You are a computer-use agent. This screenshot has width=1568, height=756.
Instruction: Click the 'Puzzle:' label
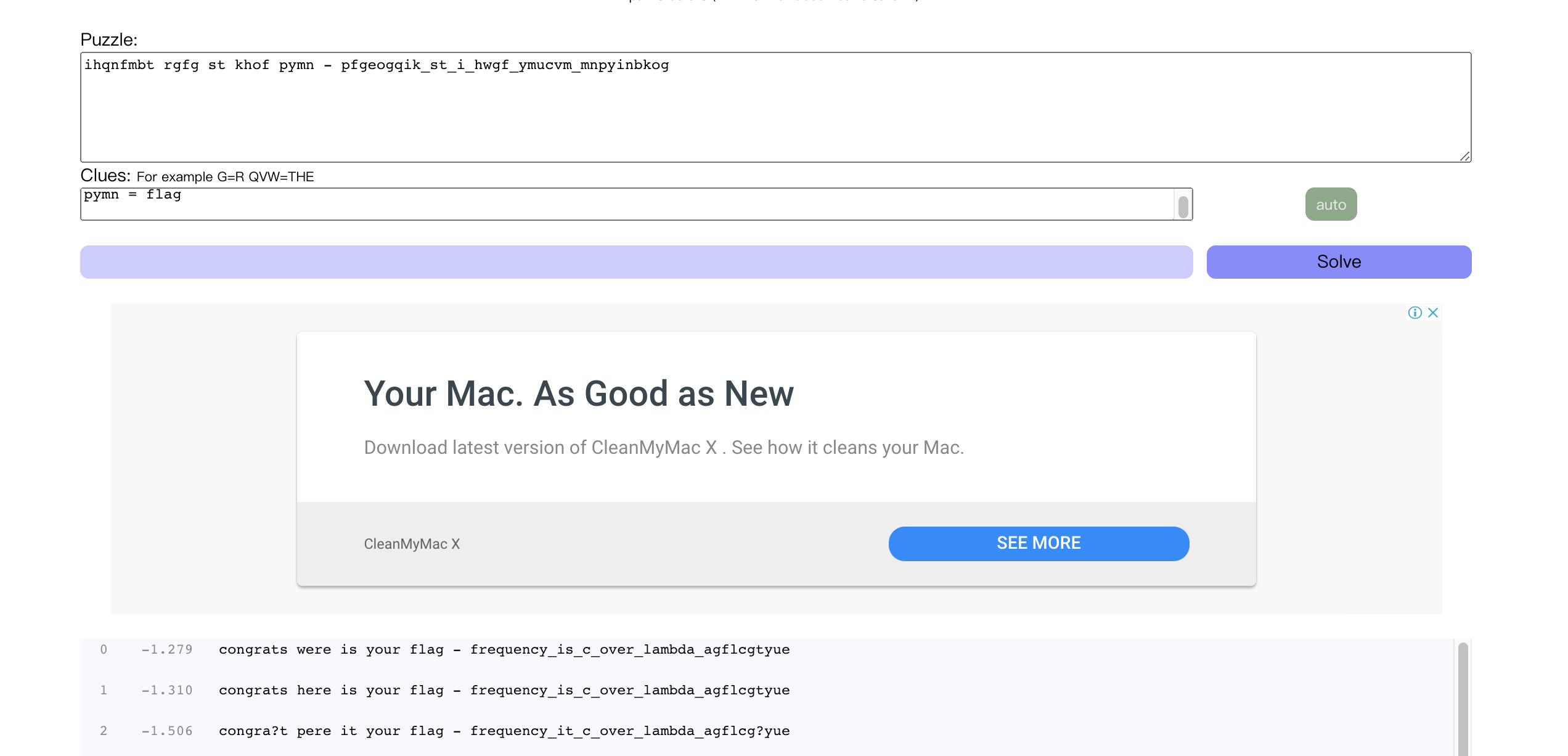108,40
